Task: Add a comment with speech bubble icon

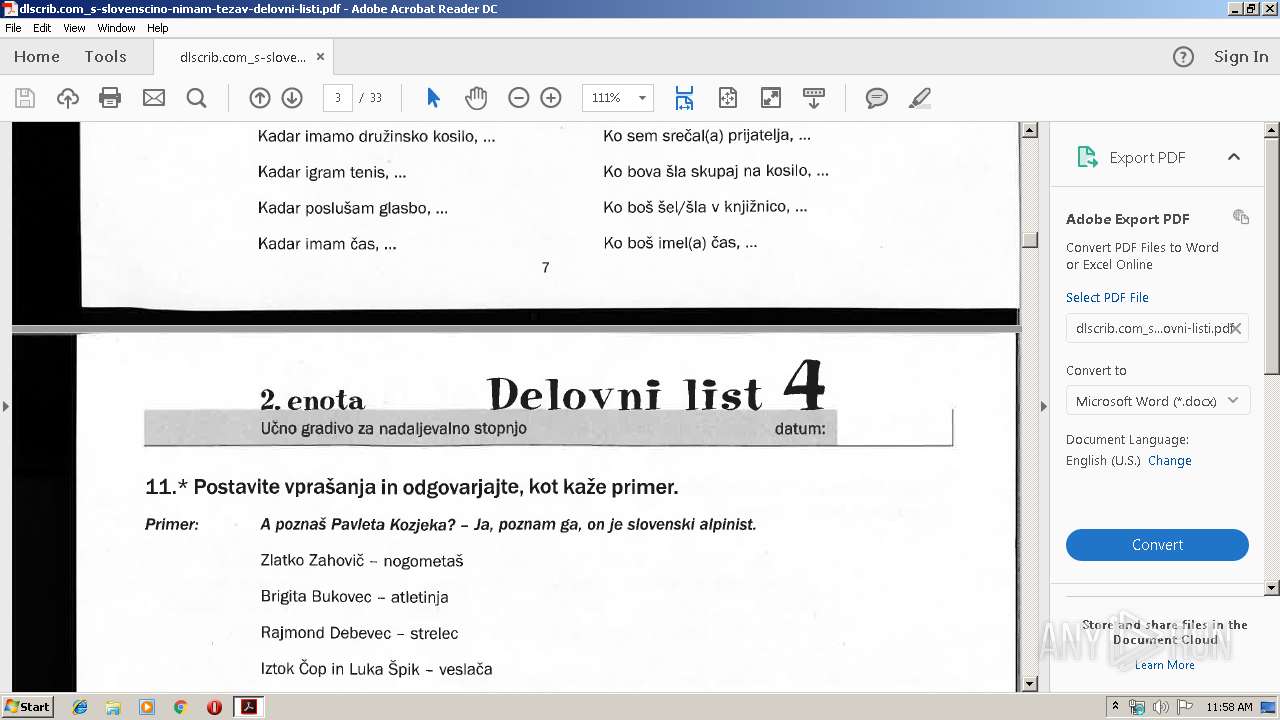Action: [877, 98]
